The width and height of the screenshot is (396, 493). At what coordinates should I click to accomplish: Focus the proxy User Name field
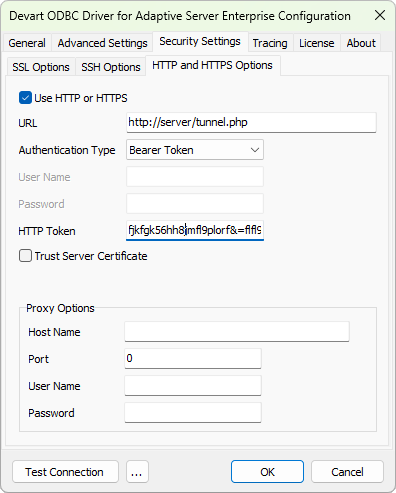[193, 386]
